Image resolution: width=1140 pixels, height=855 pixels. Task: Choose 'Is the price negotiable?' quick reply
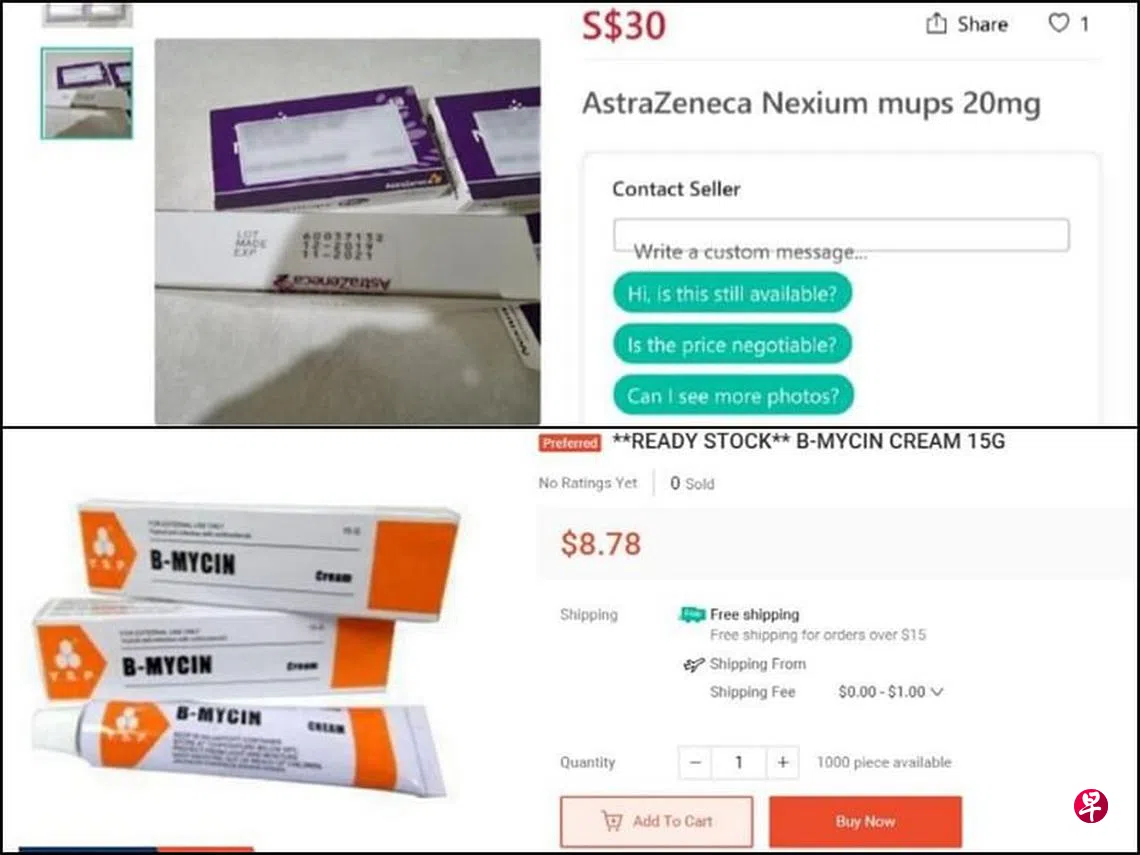(732, 344)
